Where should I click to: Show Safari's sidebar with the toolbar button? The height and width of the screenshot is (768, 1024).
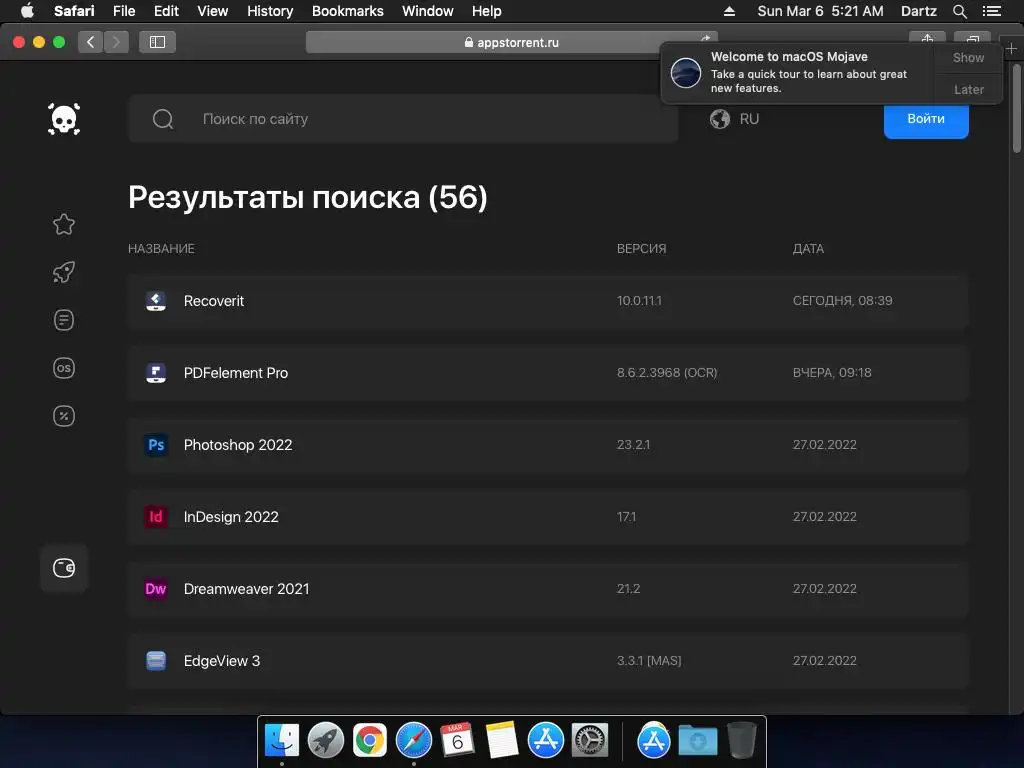157,42
